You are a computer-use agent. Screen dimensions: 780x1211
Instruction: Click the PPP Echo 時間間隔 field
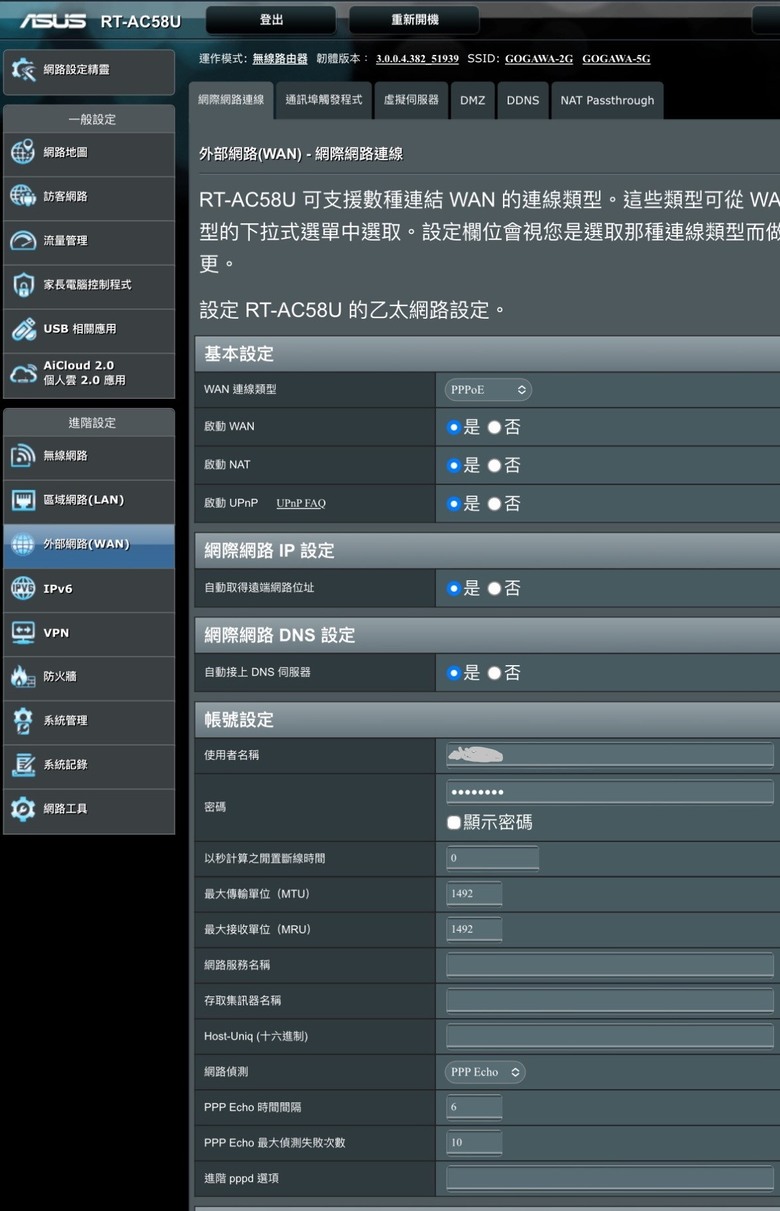[x=474, y=1107]
